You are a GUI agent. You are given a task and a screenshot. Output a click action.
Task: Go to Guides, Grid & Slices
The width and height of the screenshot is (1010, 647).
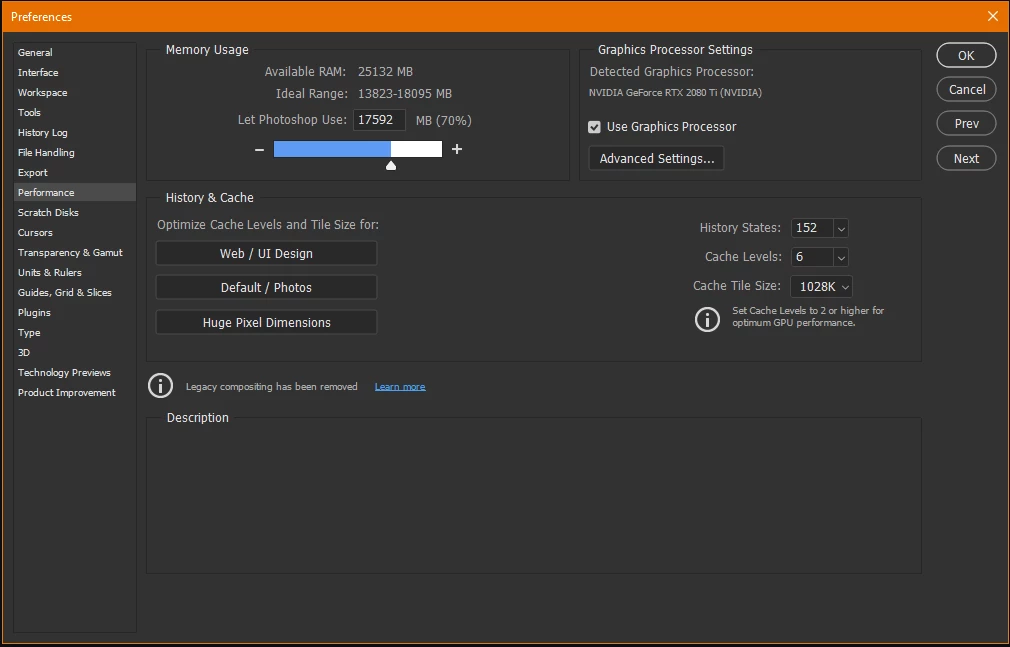[x=75, y=292]
